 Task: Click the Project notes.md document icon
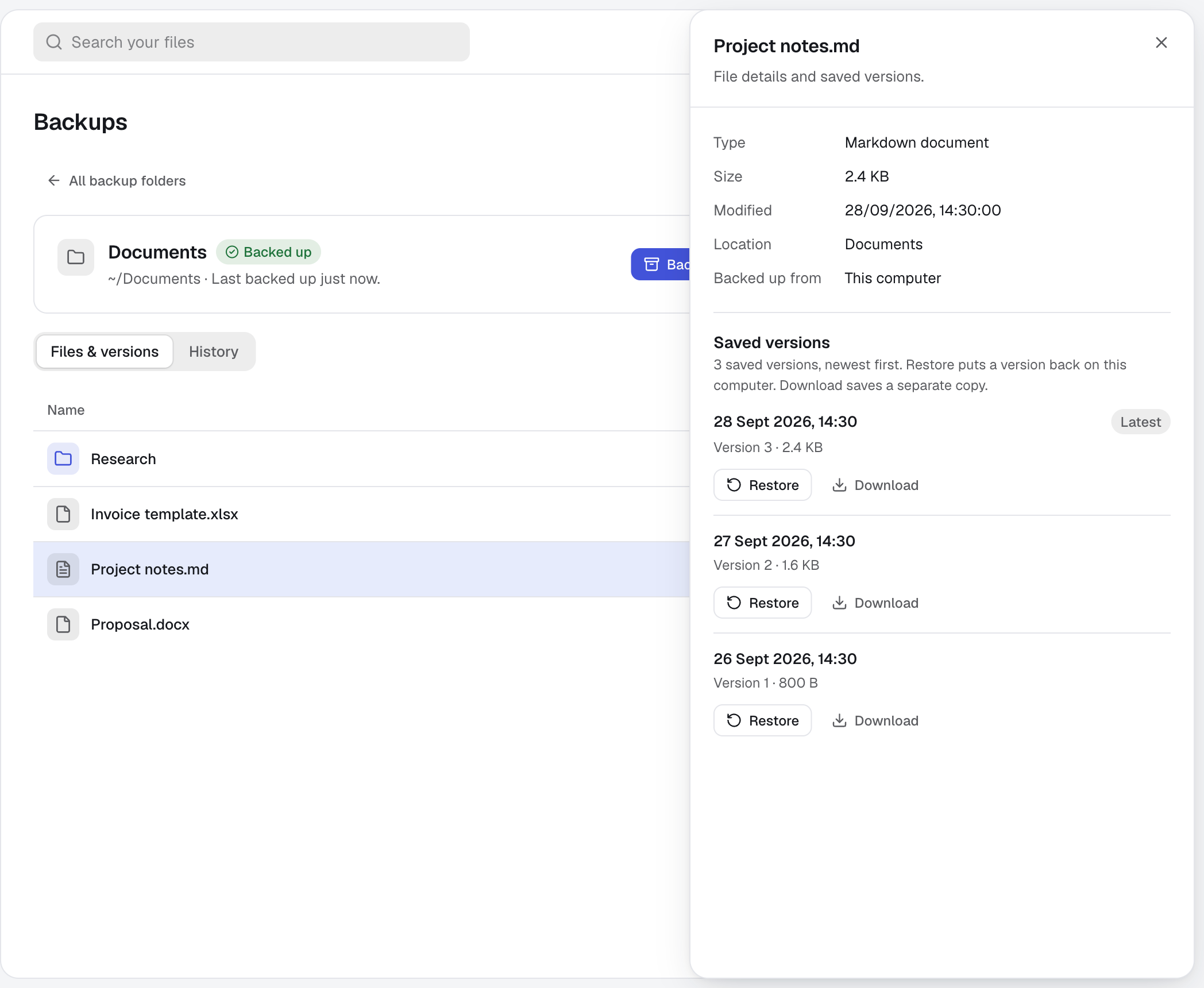click(x=63, y=569)
